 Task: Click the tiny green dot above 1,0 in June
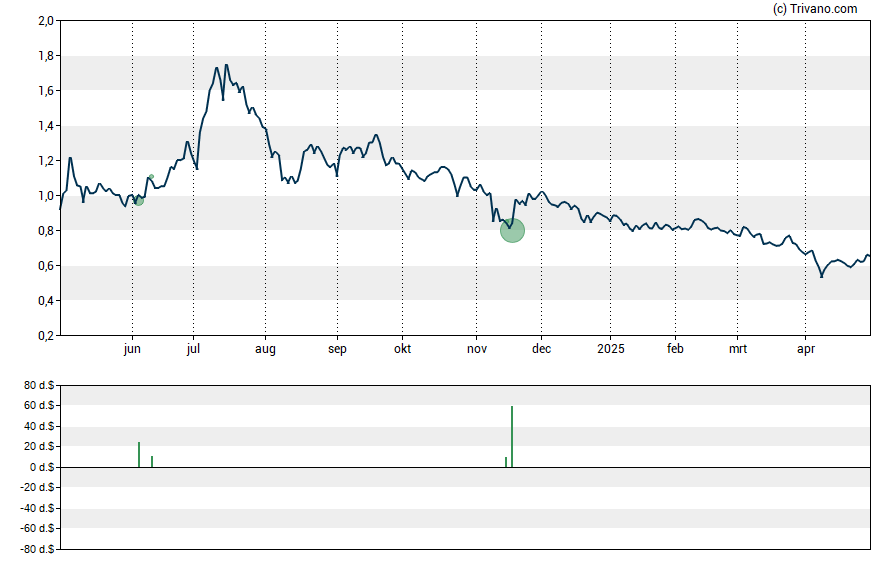click(151, 177)
